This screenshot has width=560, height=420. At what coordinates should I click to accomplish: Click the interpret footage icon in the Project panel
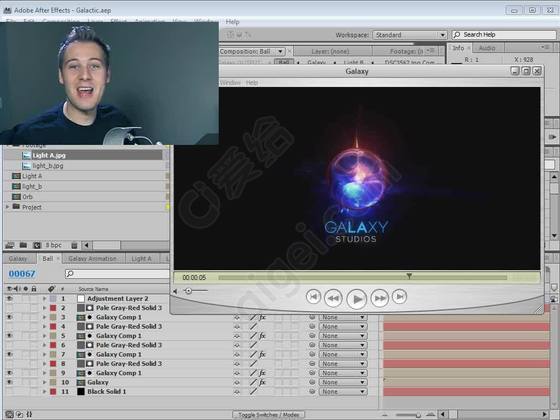[x=10, y=245]
